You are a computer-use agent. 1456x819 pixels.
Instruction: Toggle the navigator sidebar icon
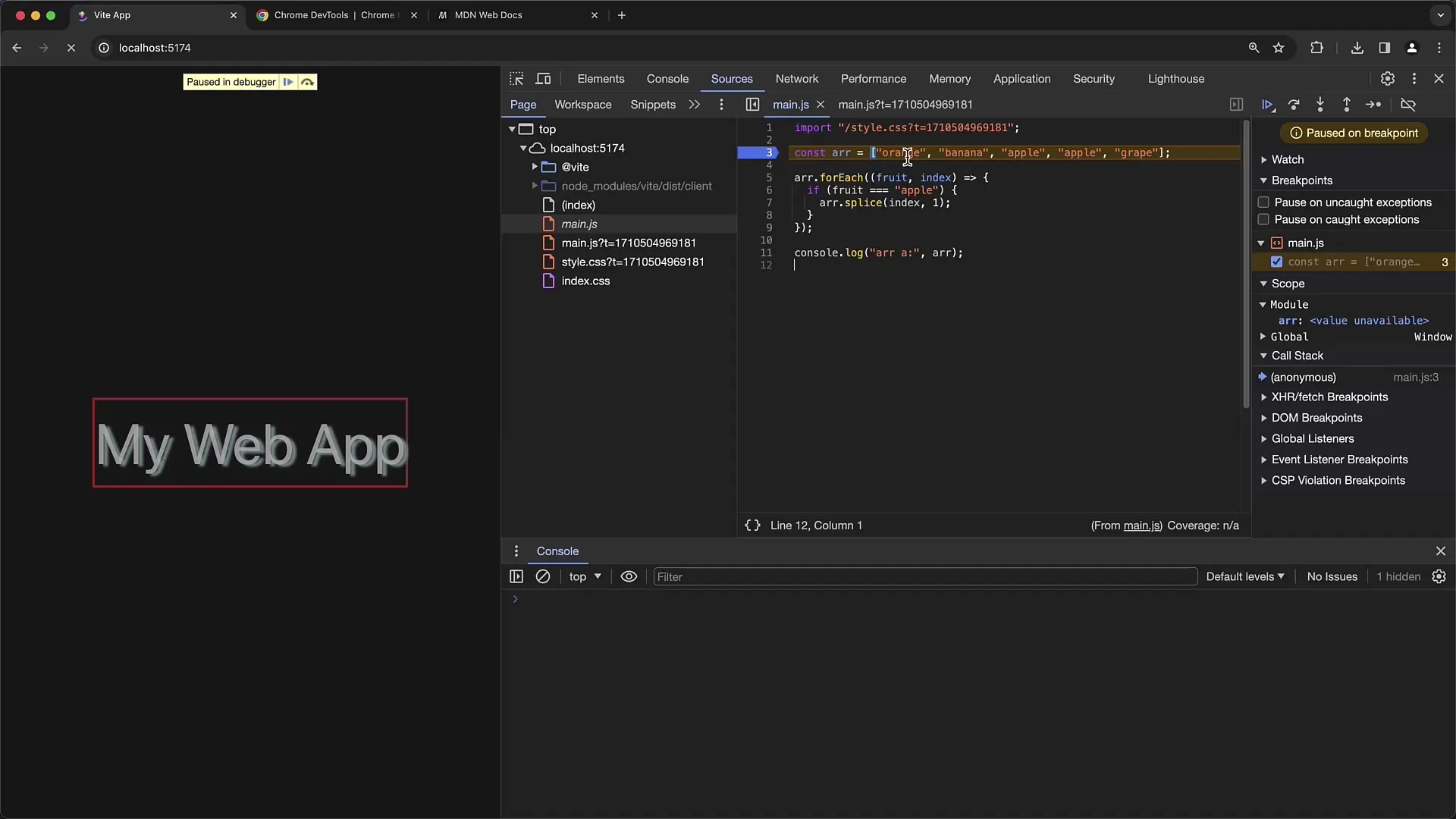(752, 105)
